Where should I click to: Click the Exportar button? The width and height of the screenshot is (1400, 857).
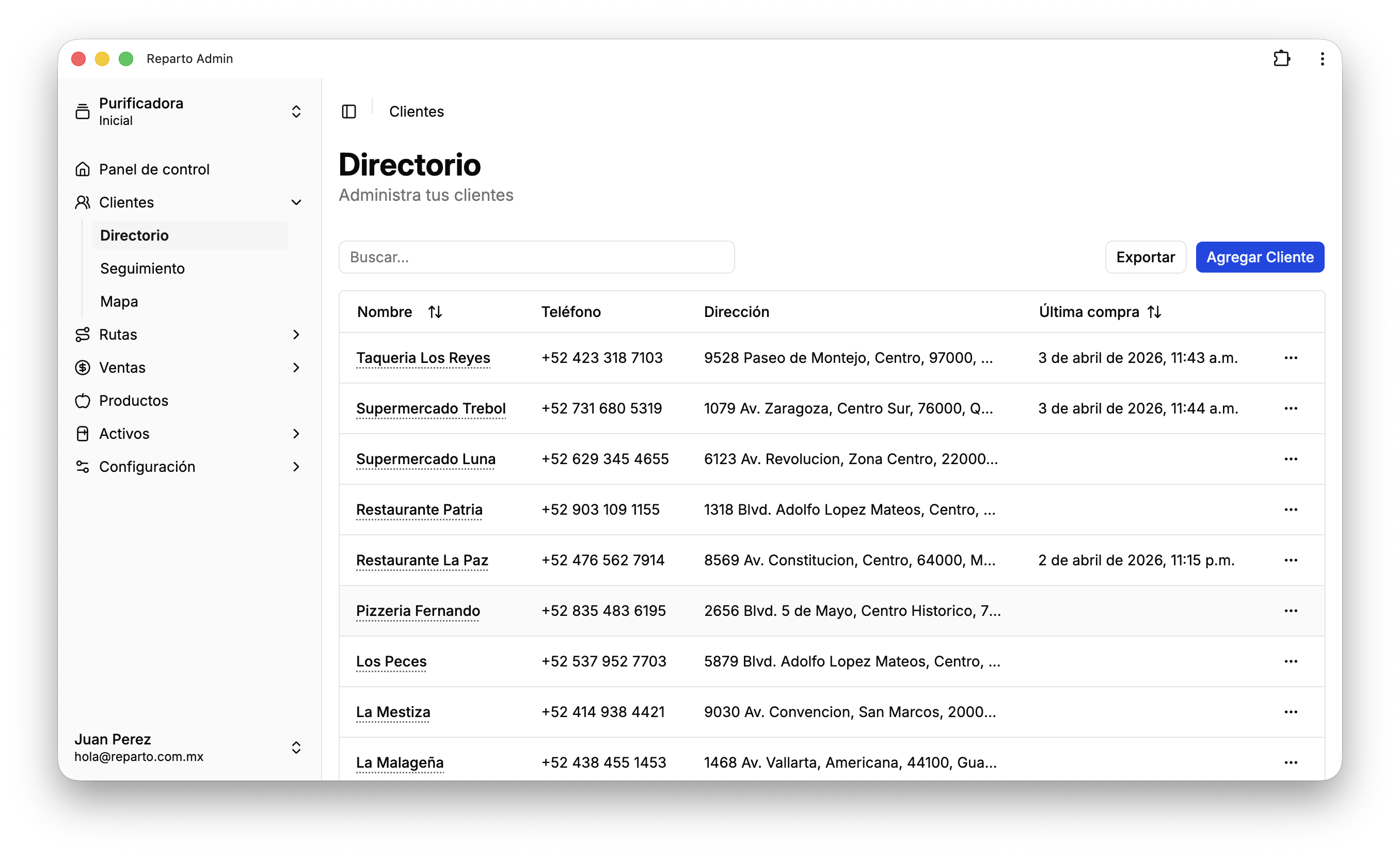point(1146,258)
